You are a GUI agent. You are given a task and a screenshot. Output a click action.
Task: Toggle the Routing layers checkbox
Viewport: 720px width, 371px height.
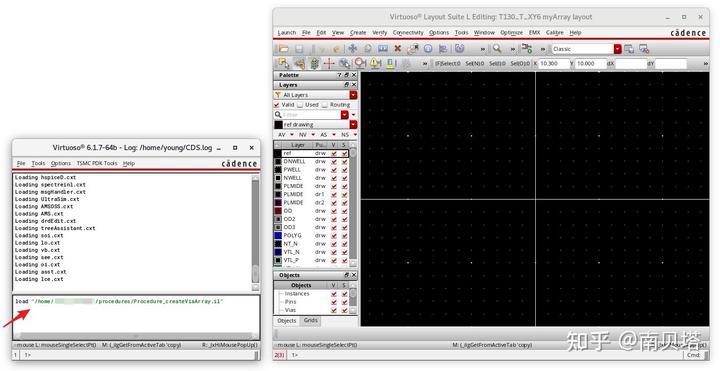tap(325, 105)
